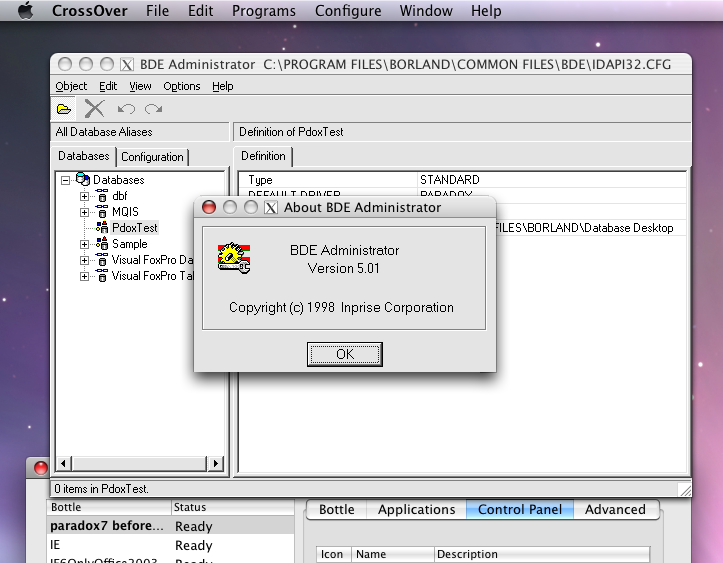723x563 pixels.
Task: Open the View menu
Action: coord(140,86)
